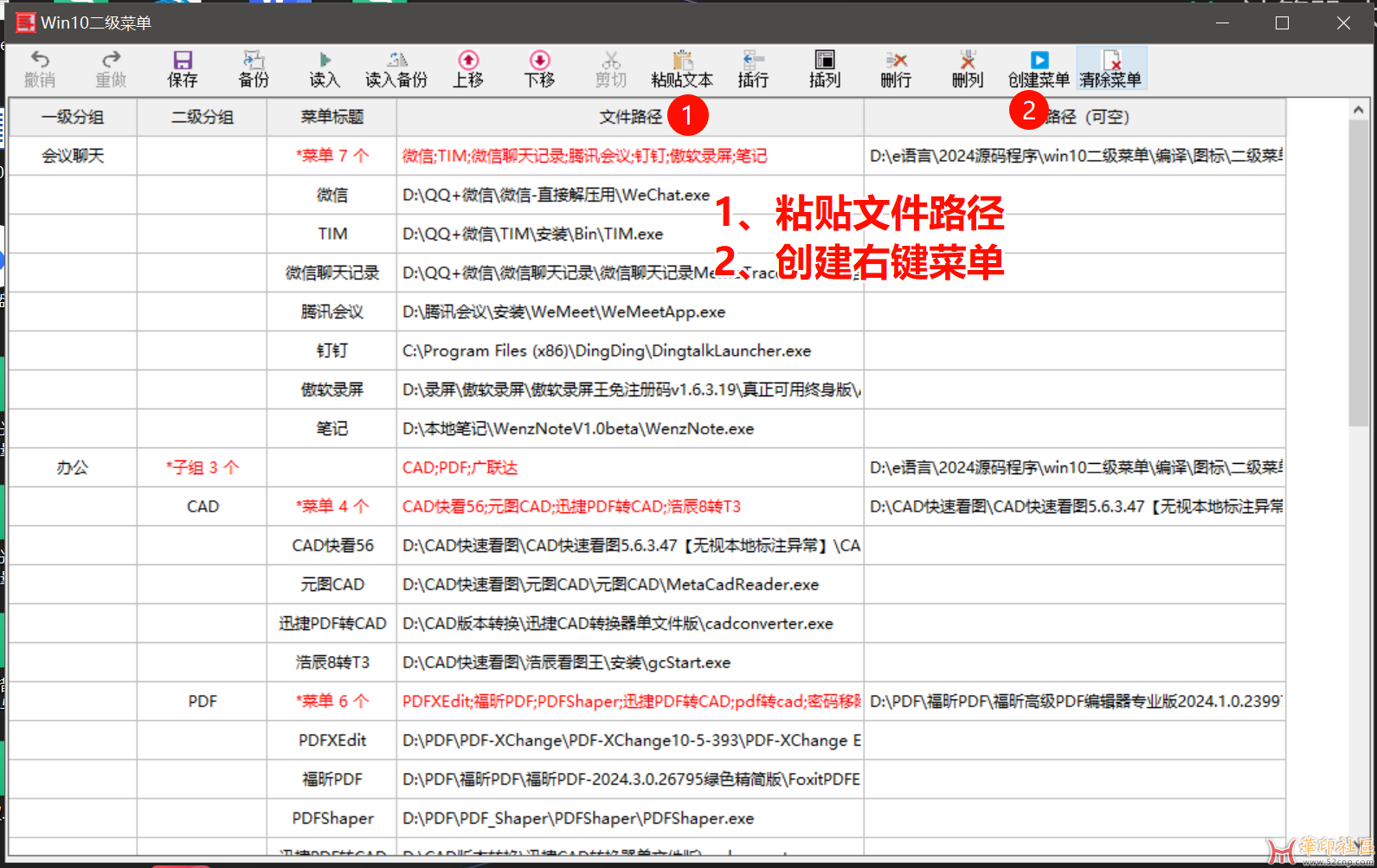Click the red 微信;TIM;微信聊天记录 list cell
Image resolution: width=1377 pixels, height=868 pixels.
point(630,156)
